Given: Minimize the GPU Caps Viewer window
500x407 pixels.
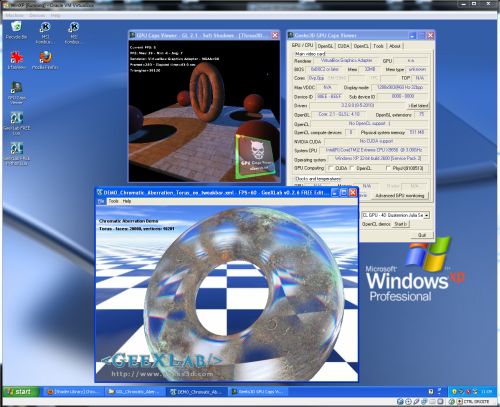Looking at the screenshot, I should (412, 35).
